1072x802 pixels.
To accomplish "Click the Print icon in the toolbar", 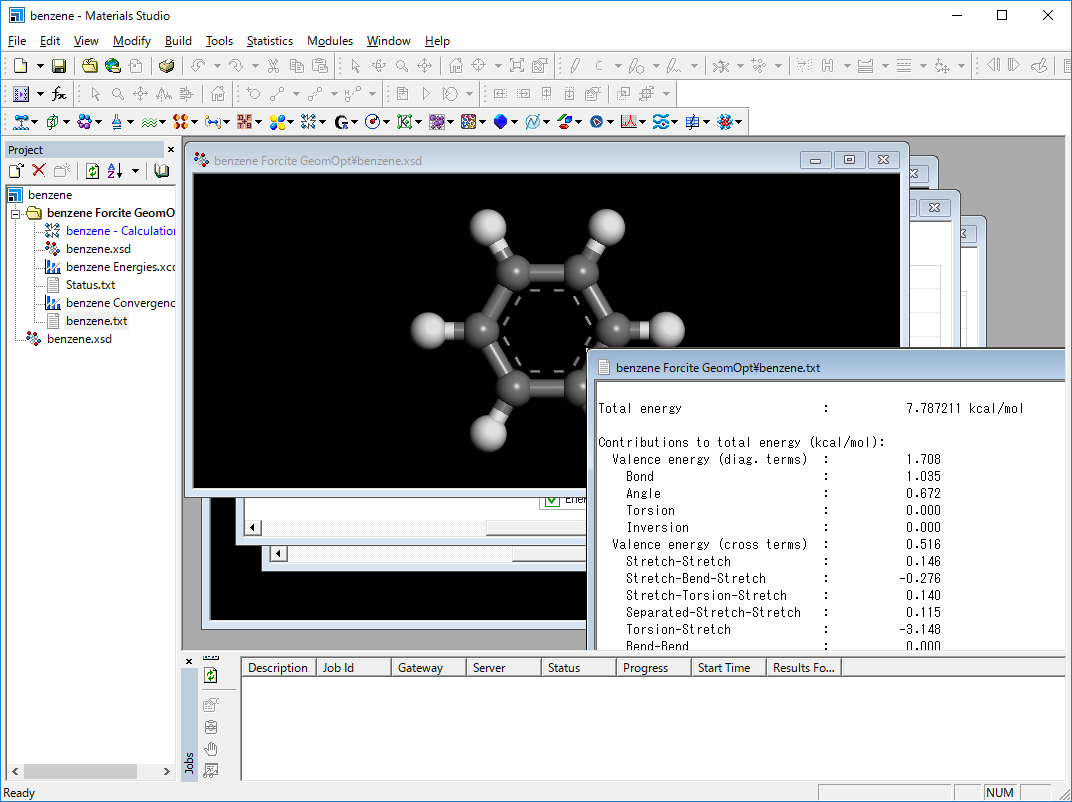I will (166, 66).
